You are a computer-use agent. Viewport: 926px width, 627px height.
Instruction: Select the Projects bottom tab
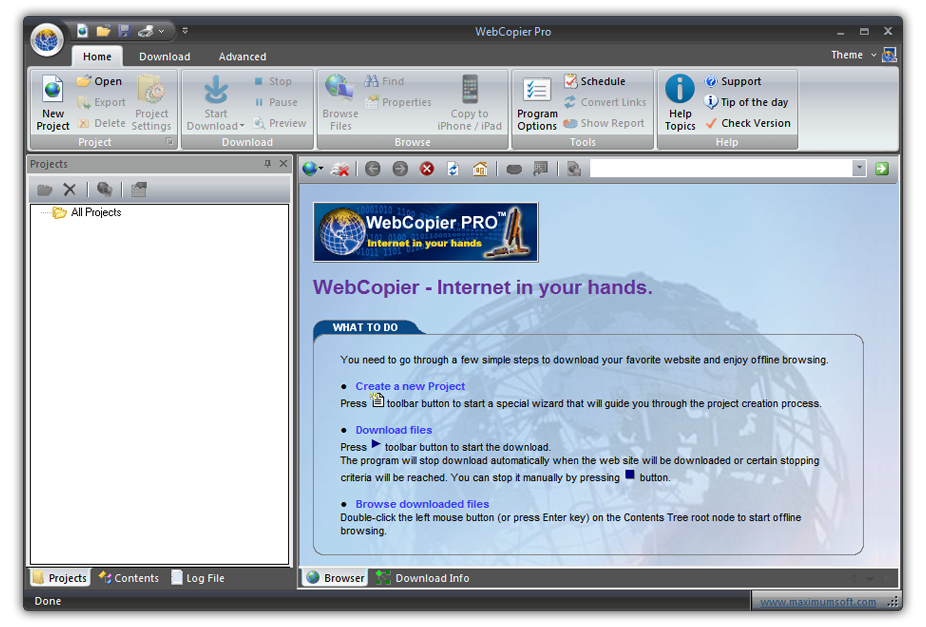tap(60, 578)
